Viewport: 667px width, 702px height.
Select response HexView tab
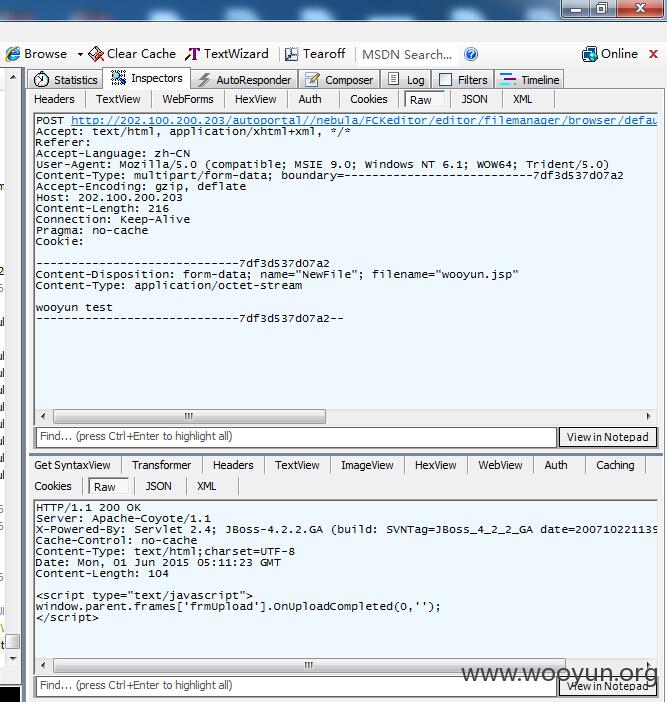(x=436, y=465)
